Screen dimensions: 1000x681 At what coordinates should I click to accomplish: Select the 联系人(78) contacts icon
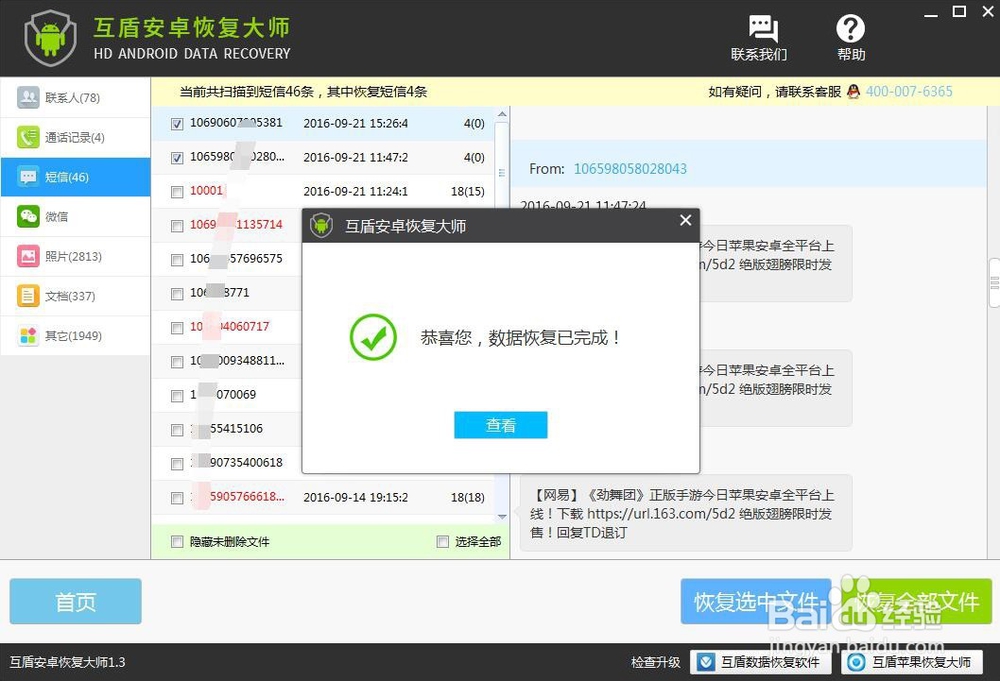(x=28, y=97)
